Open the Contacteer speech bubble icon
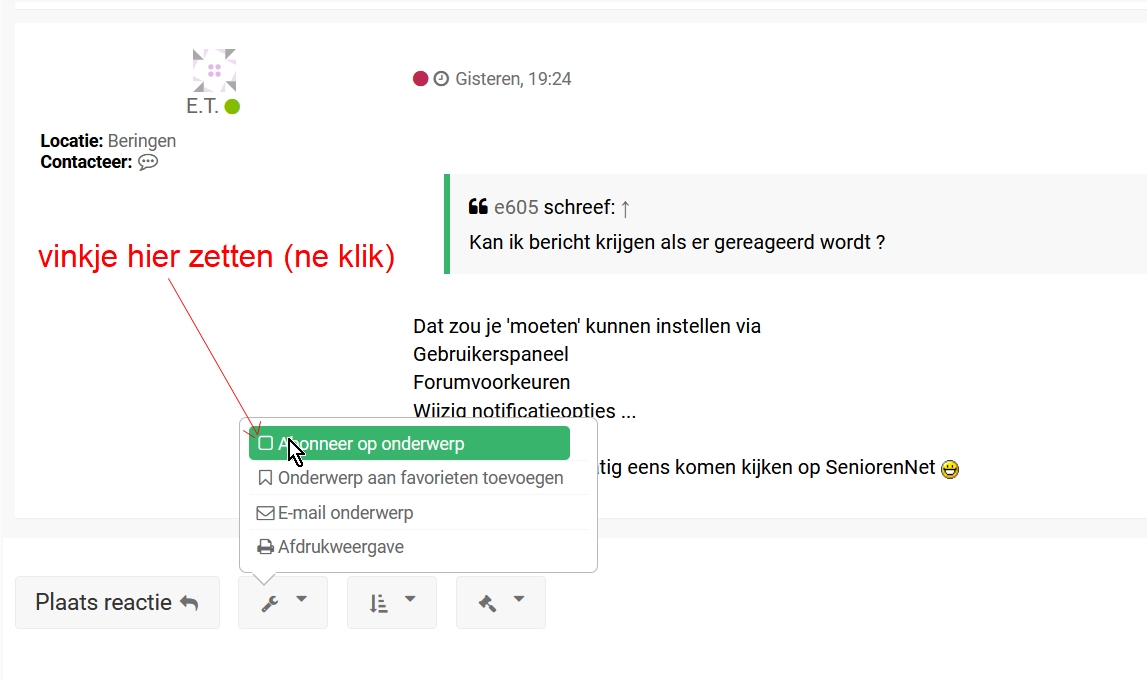The height and width of the screenshot is (680, 1147). pos(148,161)
